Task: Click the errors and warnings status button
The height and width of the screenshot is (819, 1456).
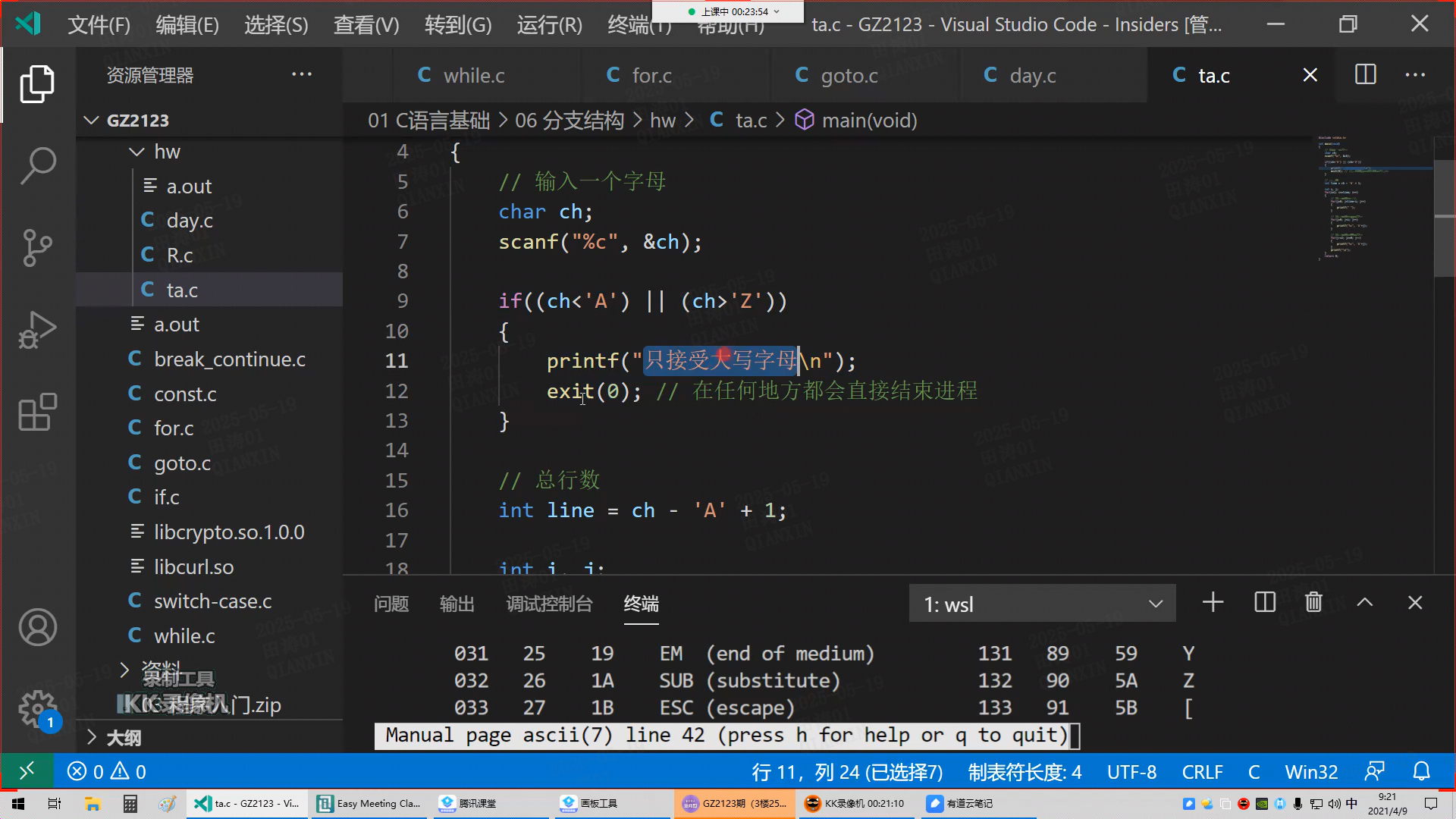Action: pos(106,772)
